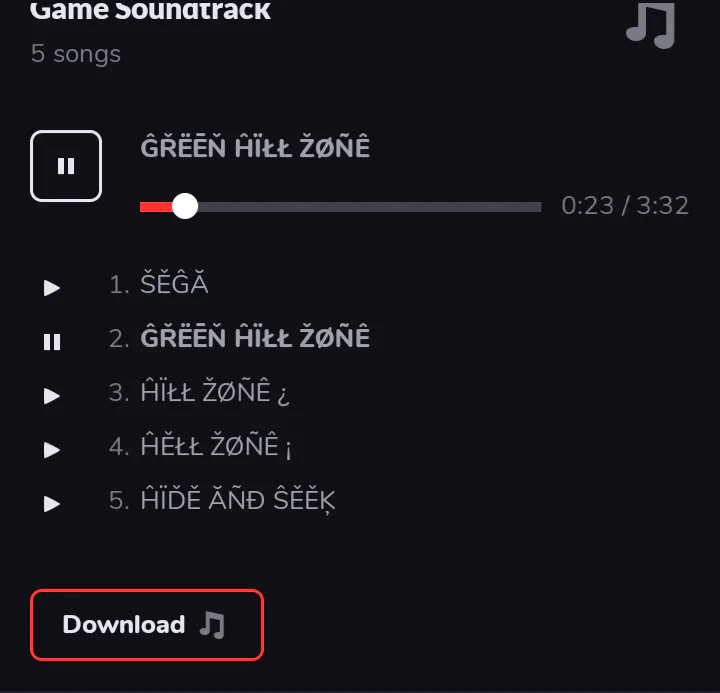Click the now-playing title above progress bar
This screenshot has height=693, width=720.
click(x=255, y=147)
